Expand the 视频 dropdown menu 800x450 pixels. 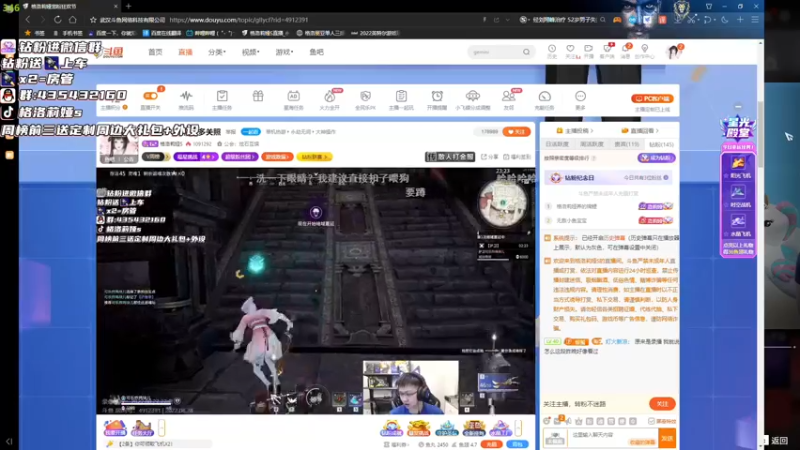251,52
